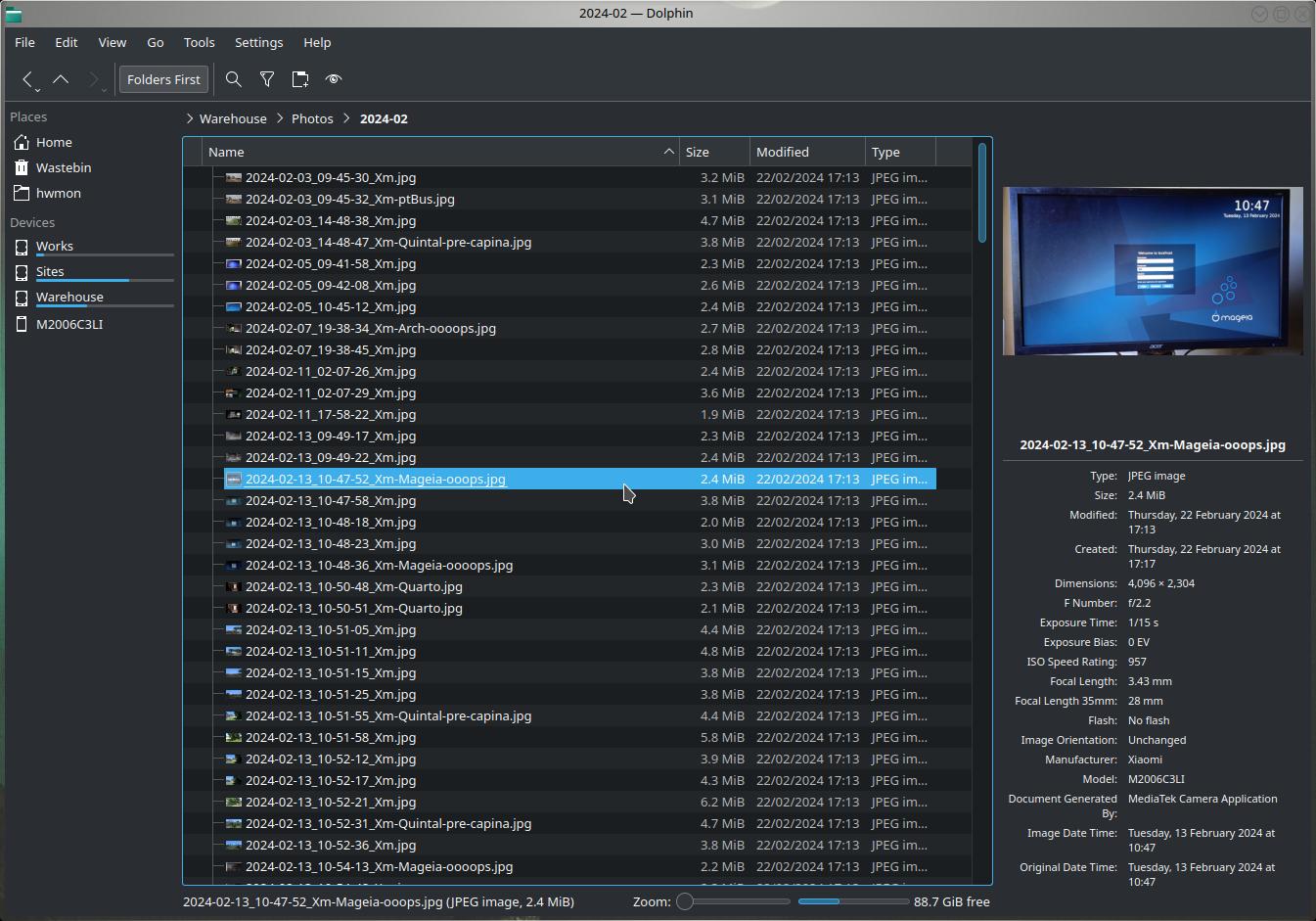The height and width of the screenshot is (921, 1316).
Task: Click the New Tab toolbar icon
Action: click(300, 79)
